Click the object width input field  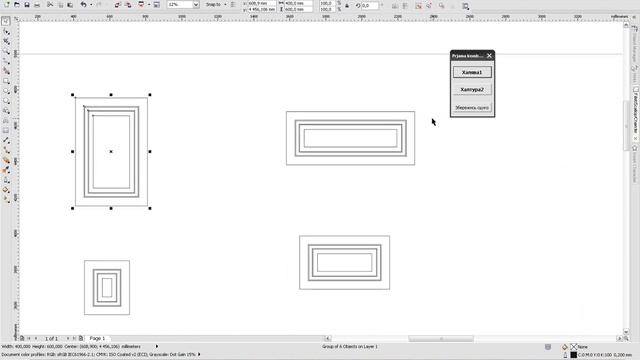tap(300, 3)
